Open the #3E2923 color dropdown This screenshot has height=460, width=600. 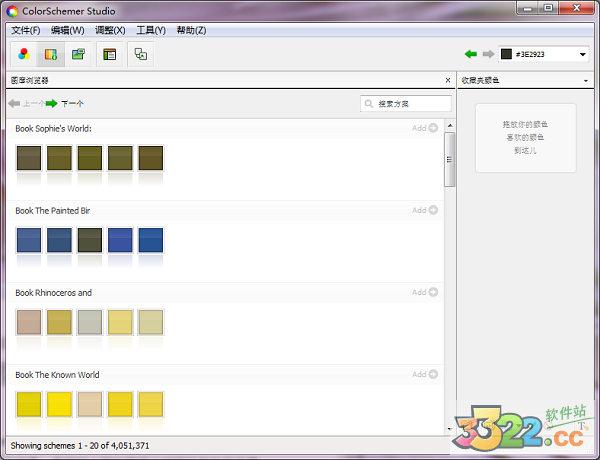tap(582, 54)
